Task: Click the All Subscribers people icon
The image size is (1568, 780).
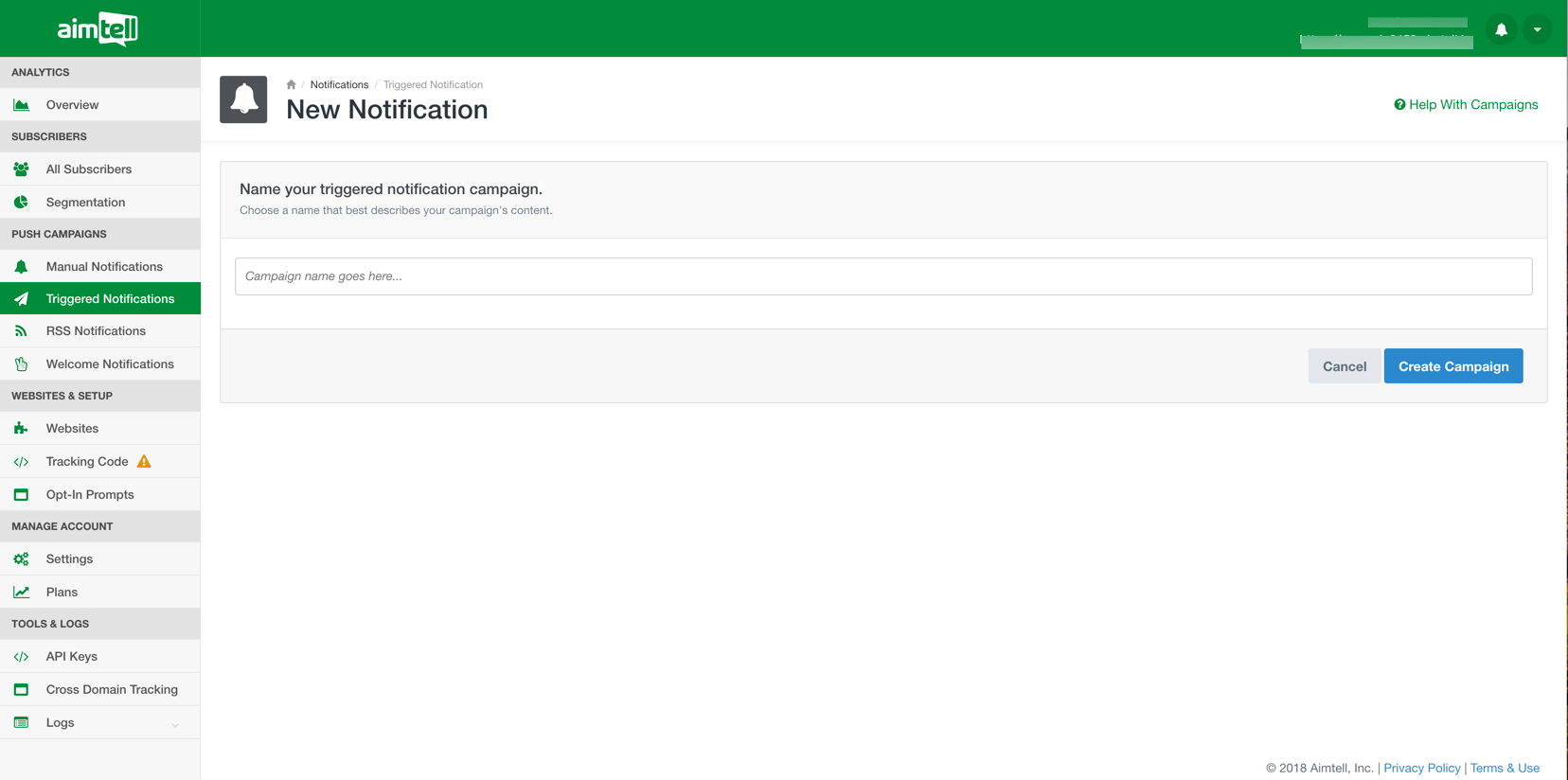Action: (21, 169)
